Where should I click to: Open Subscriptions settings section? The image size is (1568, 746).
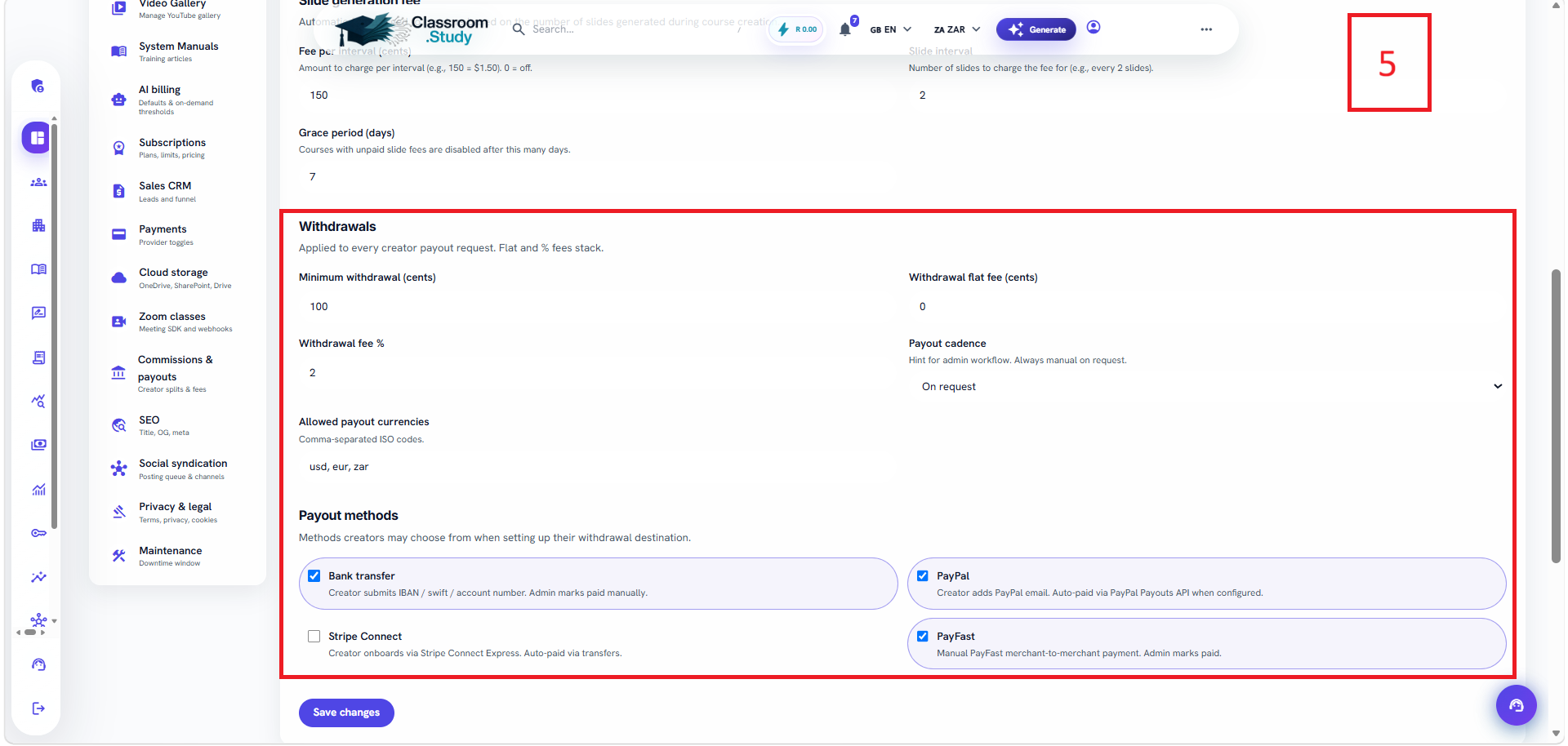(x=177, y=148)
